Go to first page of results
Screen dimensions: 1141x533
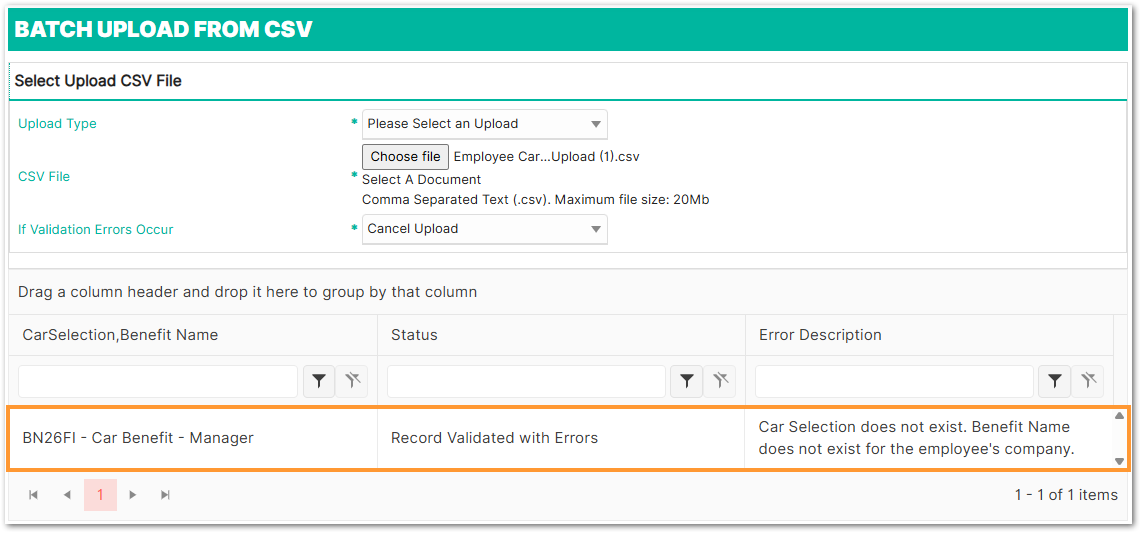point(34,495)
